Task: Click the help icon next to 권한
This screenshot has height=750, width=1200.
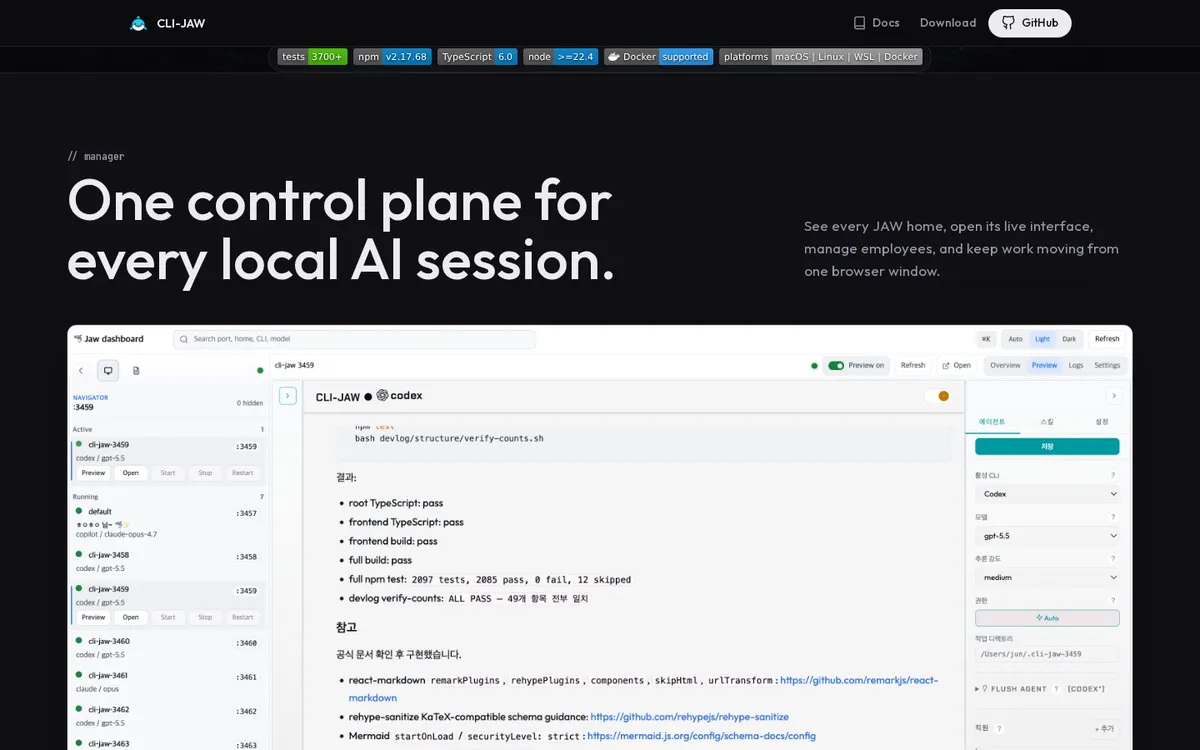Action: coord(1113,600)
